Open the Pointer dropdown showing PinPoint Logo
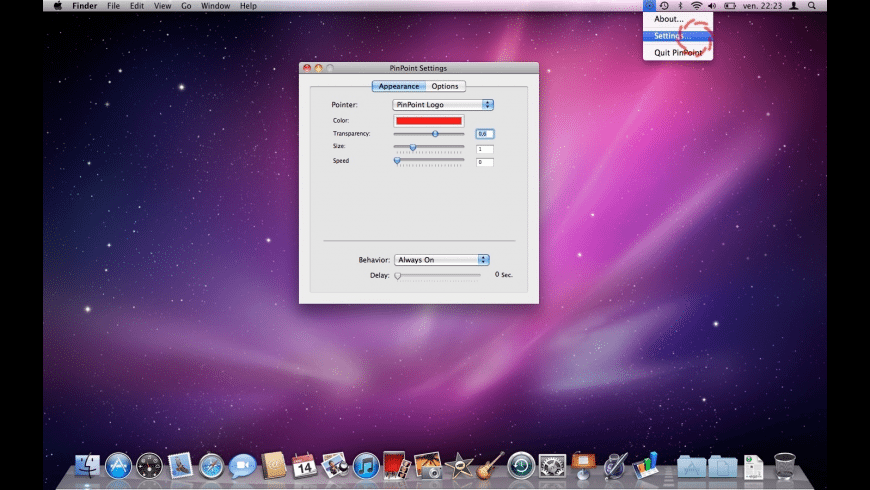Image resolution: width=870 pixels, height=490 pixels. (x=443, y=104)
